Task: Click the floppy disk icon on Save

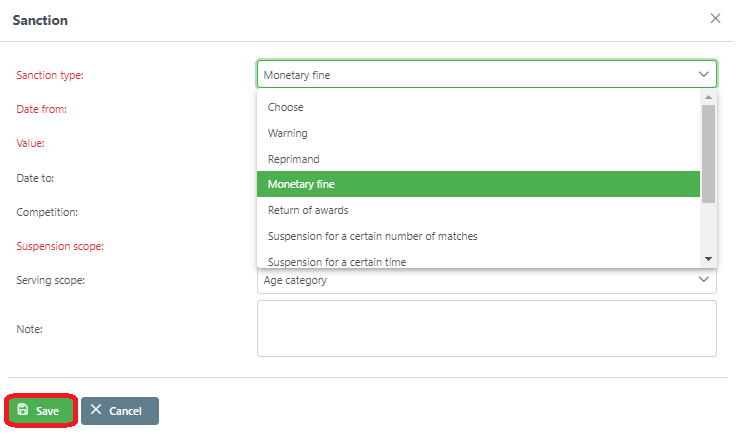Action: (23, 410)
